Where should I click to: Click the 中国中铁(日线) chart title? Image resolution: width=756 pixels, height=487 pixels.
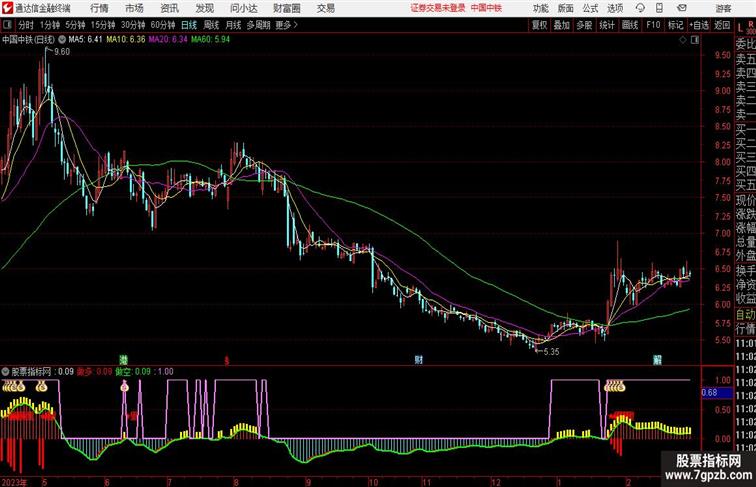click(28, 40)
